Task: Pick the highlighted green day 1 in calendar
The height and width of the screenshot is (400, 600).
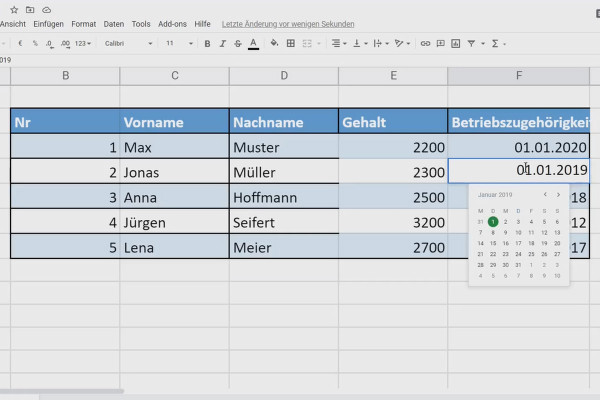Action: coord(493,222)
